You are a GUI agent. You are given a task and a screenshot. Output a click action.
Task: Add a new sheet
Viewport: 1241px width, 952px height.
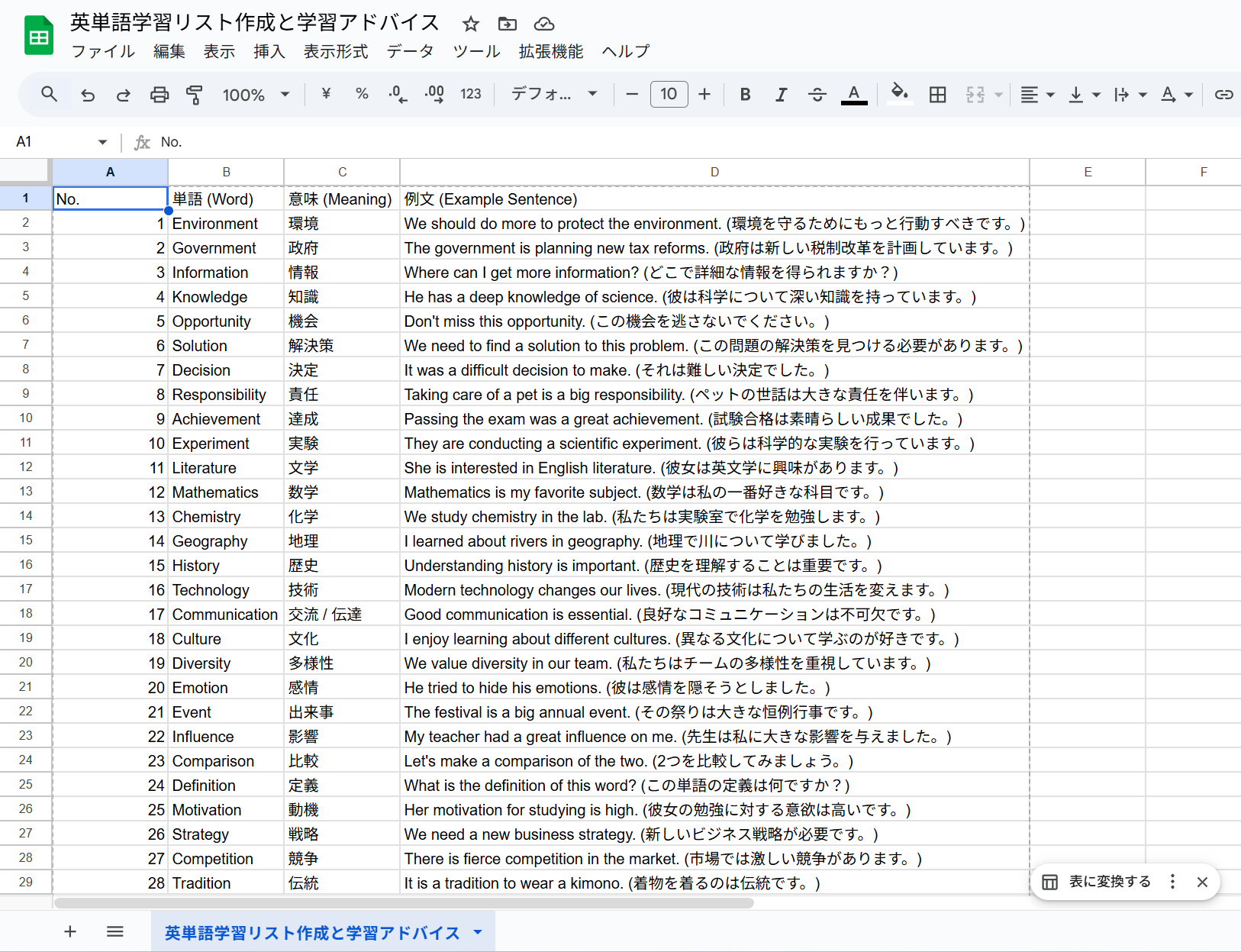(x=70, y=931)
